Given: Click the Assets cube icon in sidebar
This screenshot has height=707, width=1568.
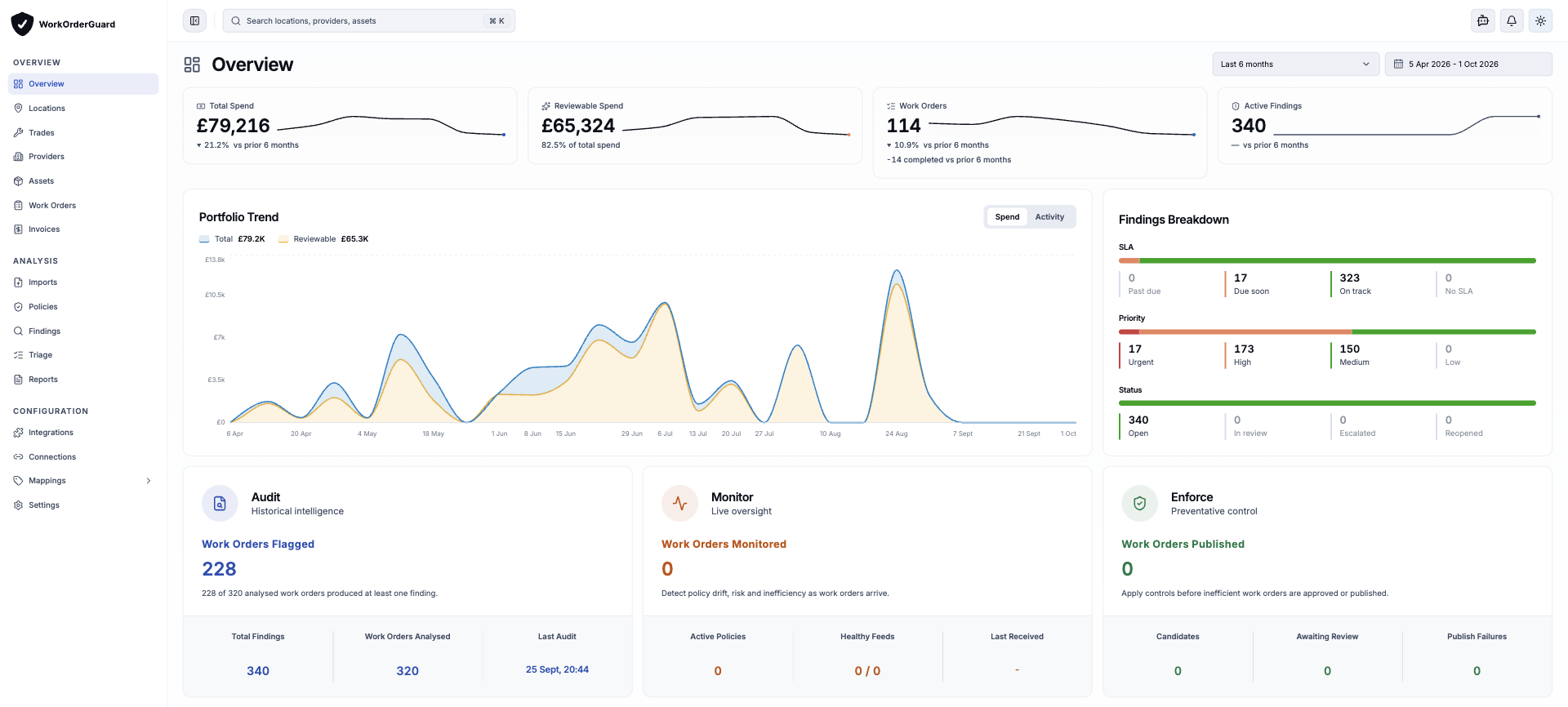Looking at the screenshot, I should click(18, 181).
